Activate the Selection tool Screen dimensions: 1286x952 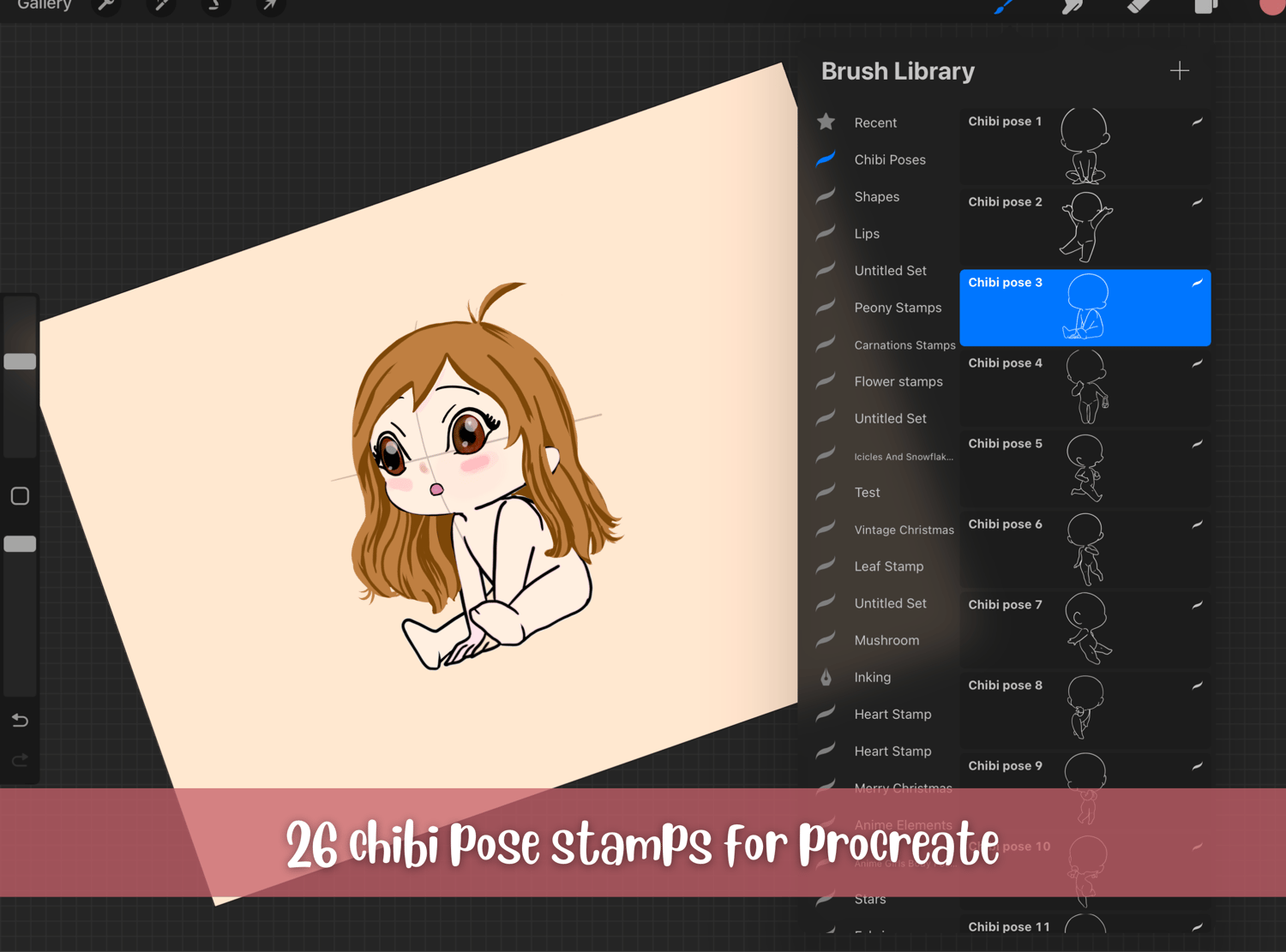pyautogui.click(x=214, y=5)
